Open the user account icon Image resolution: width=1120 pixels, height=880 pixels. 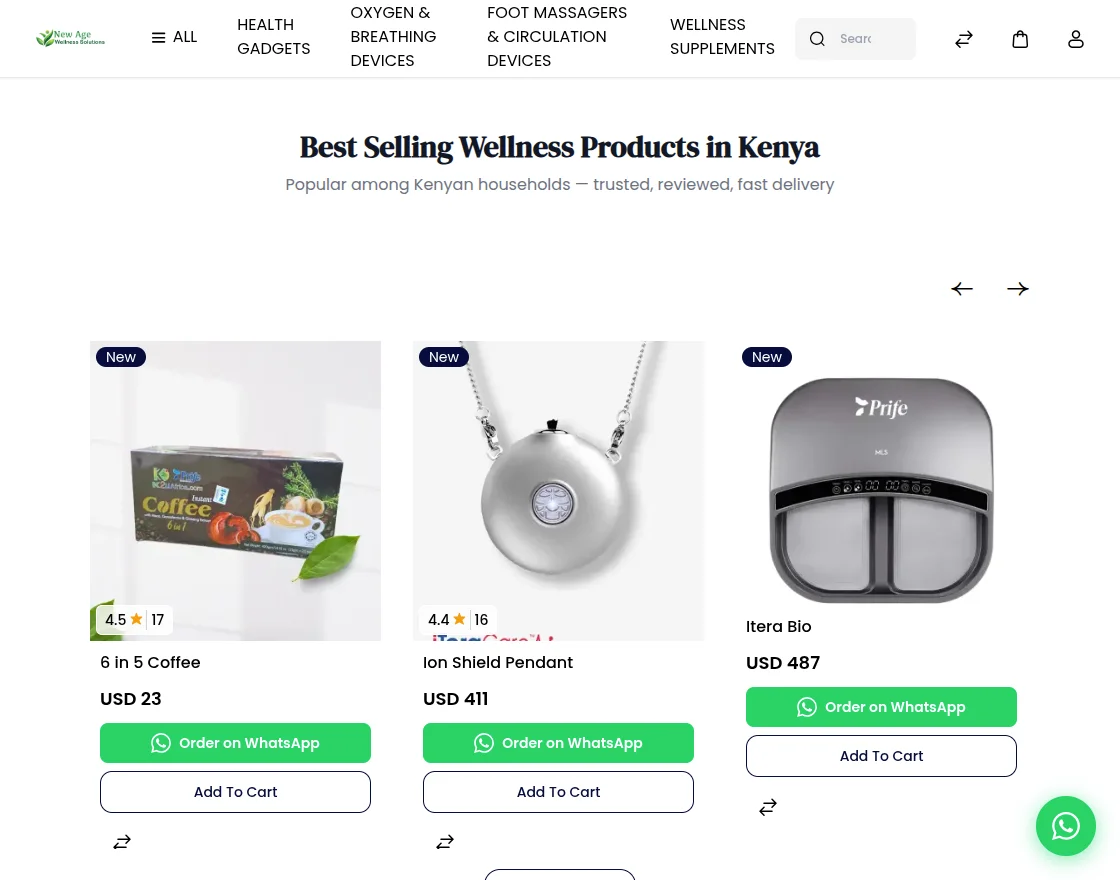coord(1076,39)
